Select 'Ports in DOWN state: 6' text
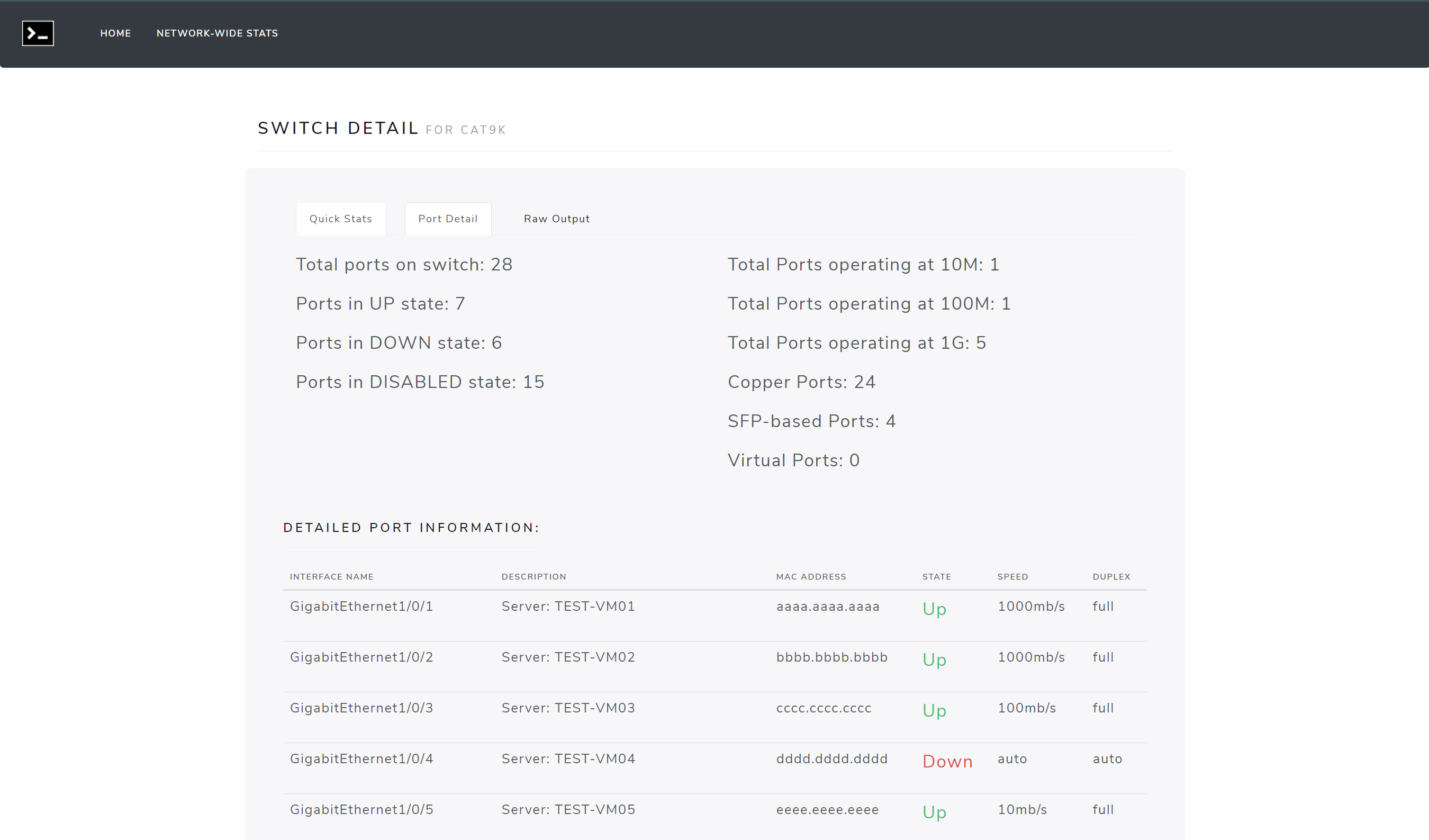This screenshot has height=840, width=1429. [399, 343]
